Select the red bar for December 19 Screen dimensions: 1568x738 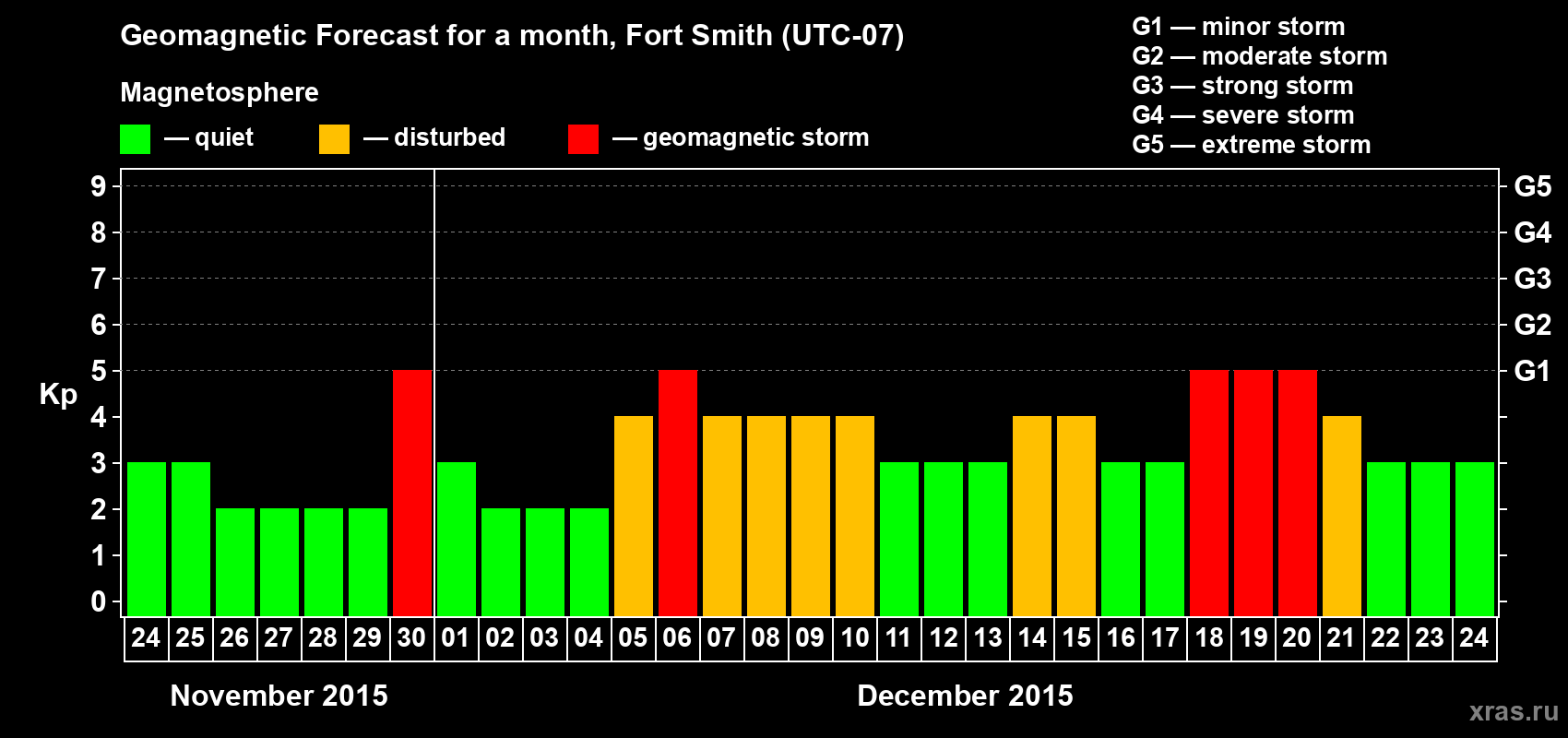(1253, 494)
